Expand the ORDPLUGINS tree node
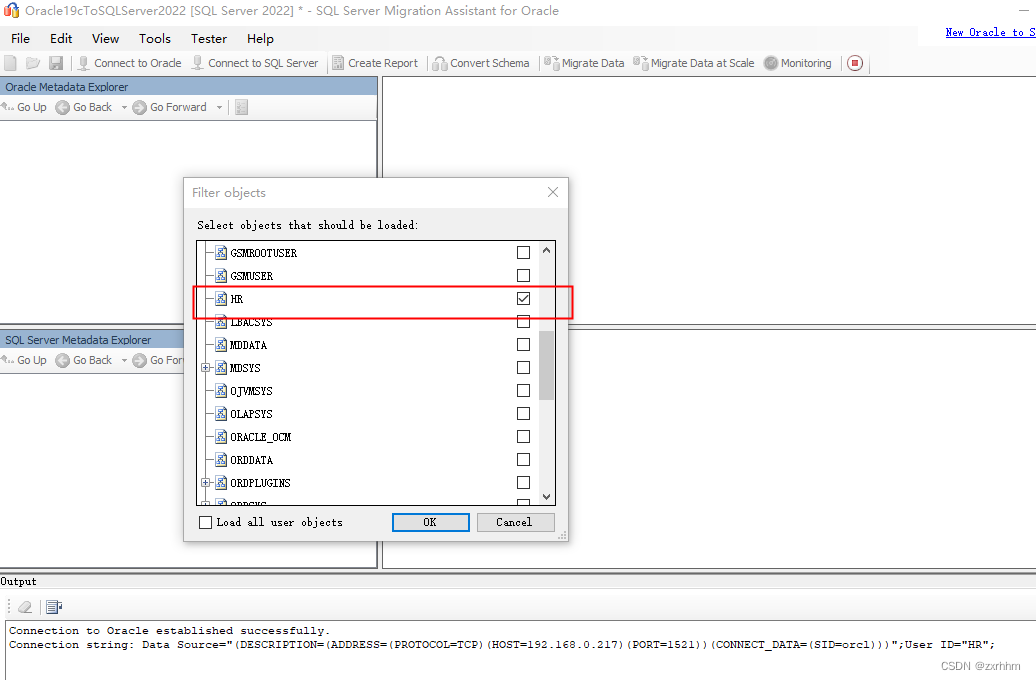 coord(205,482)
